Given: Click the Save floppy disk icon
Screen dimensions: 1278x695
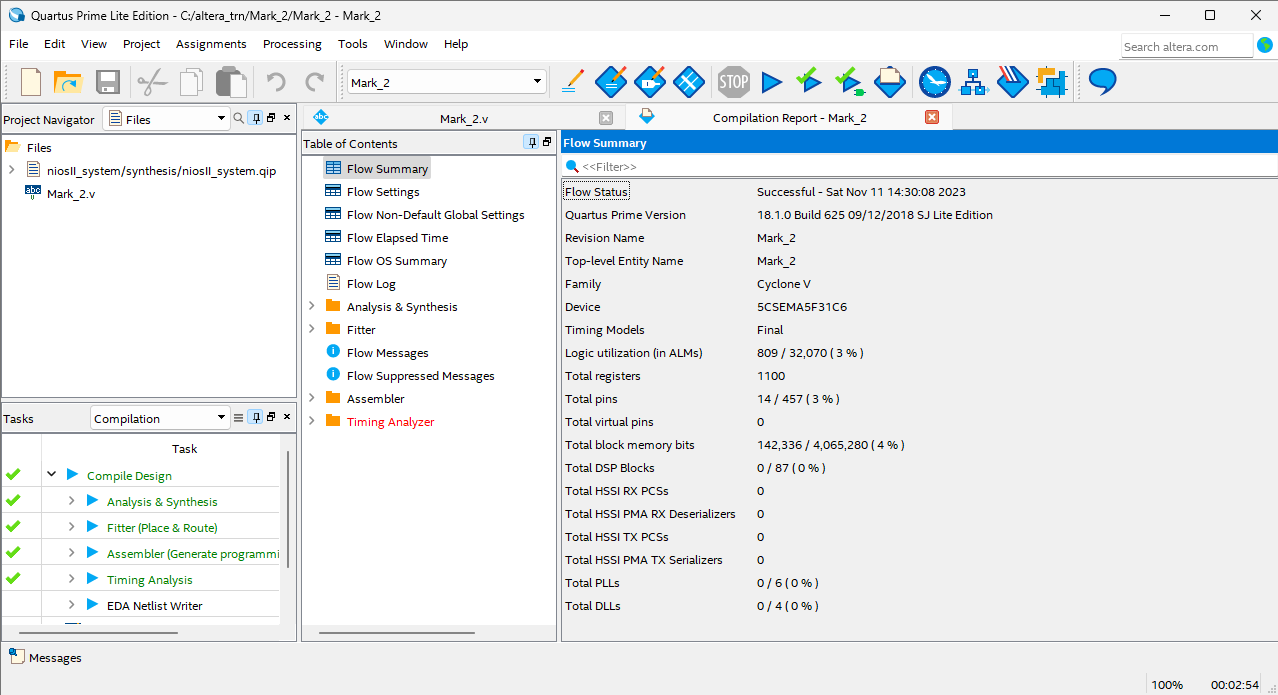Looking at the screenshot, I should click(x=107, y=82).
